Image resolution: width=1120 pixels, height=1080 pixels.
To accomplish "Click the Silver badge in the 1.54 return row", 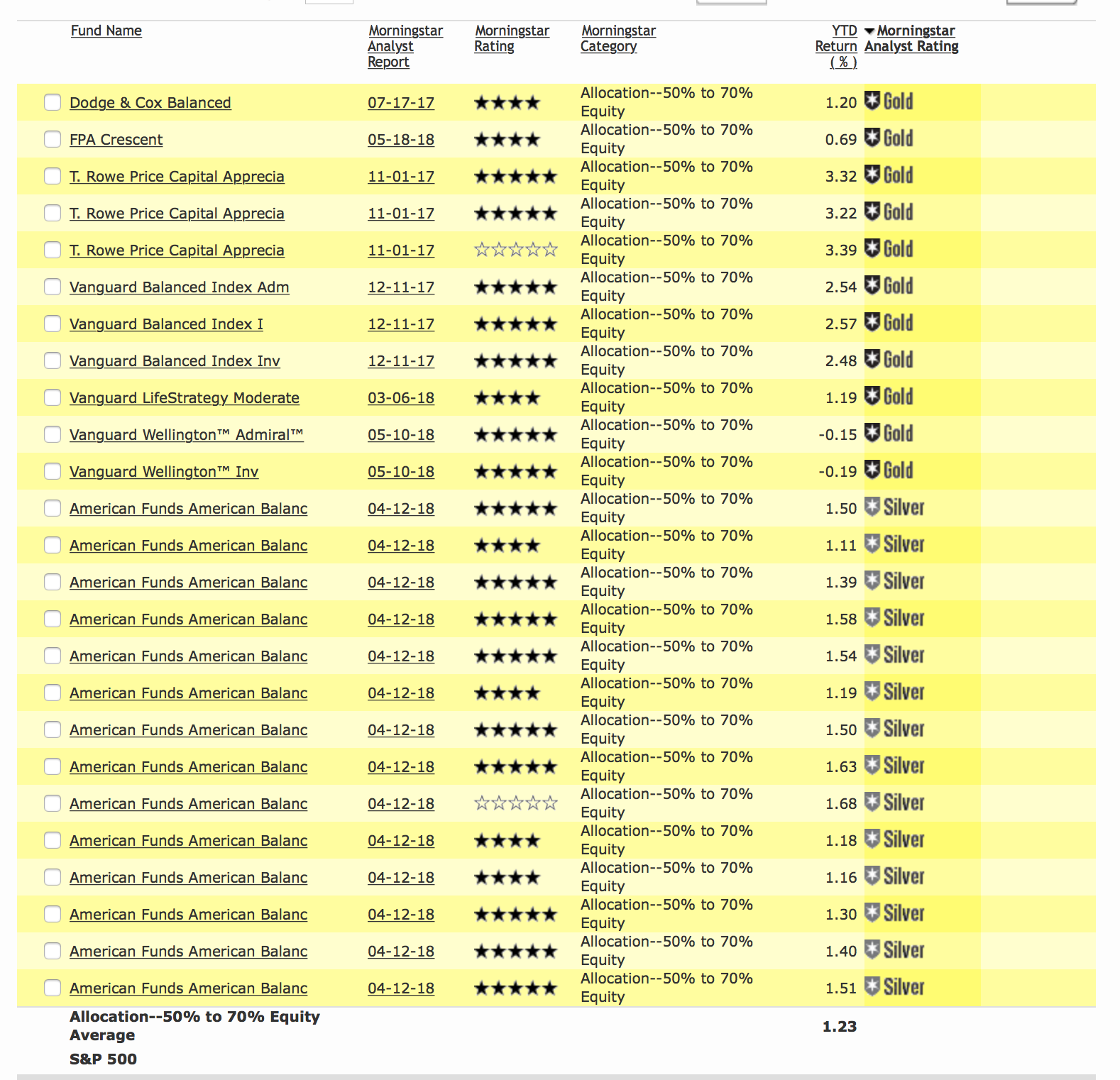I will [x=894, y=655].
